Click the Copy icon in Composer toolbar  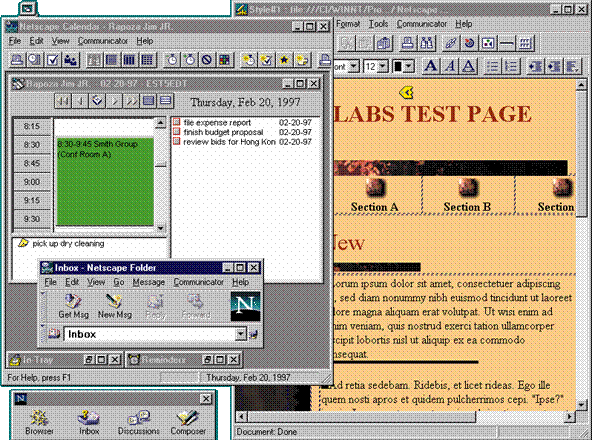(364, 43)
